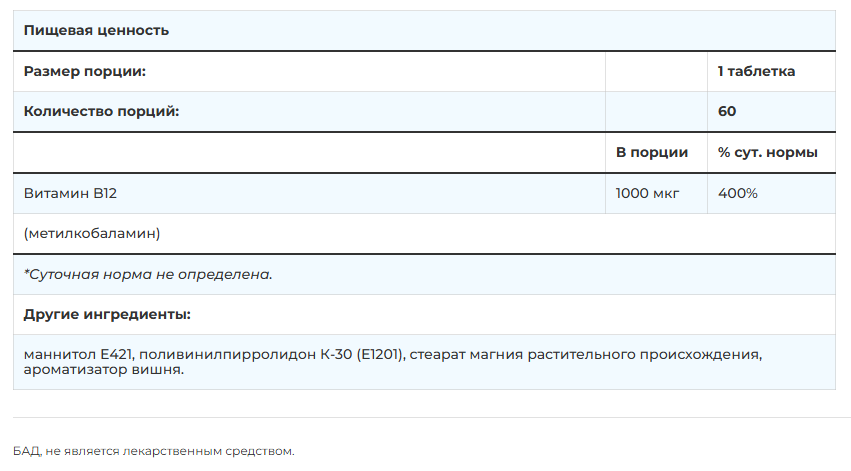Click 'поливинилпирролидон К-30 (E1201)' ingredient text
Image resolution: width=851 pixels, height=471 pixels.
[271, 354]
